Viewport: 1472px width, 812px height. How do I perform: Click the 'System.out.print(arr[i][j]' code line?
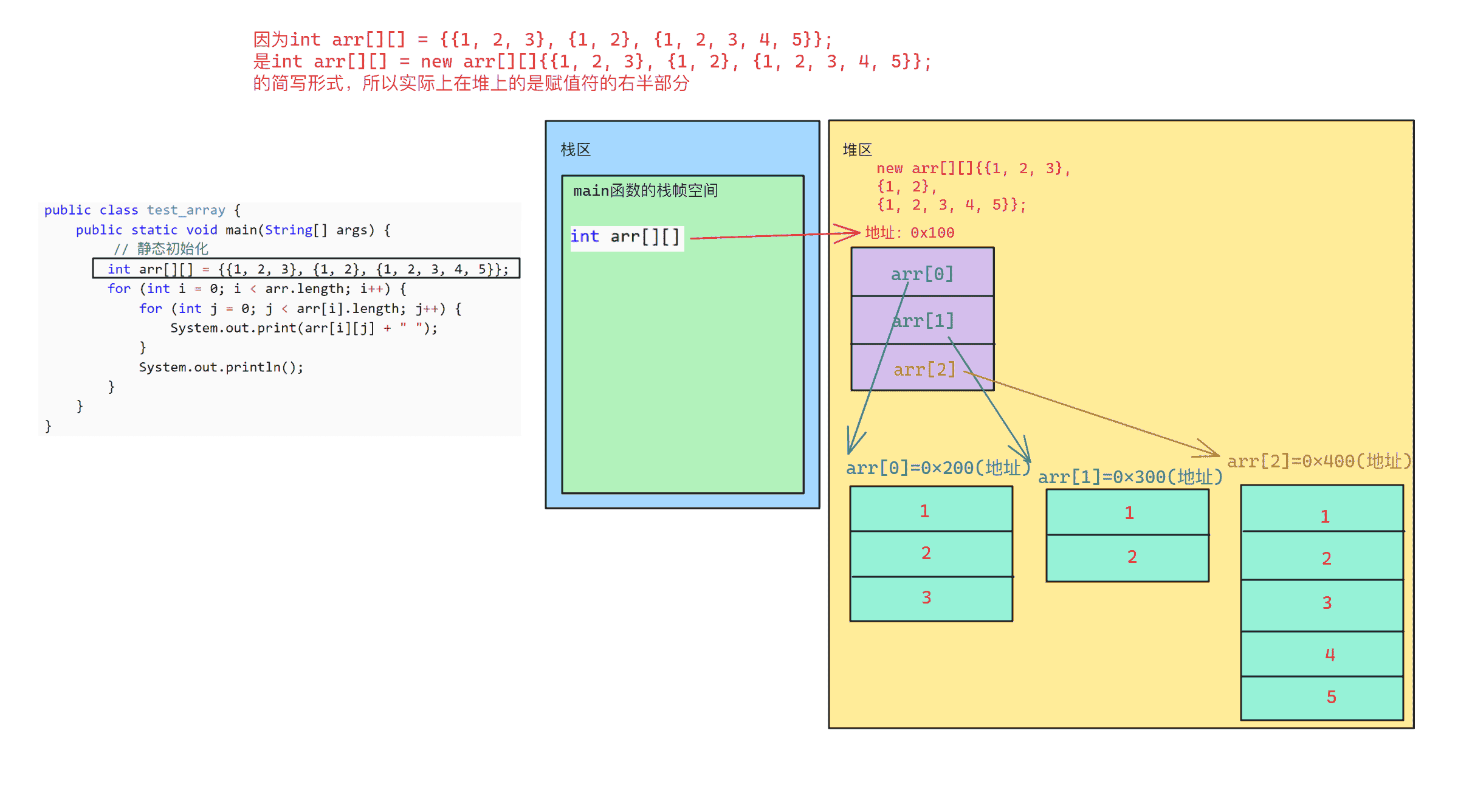(304, 328)
